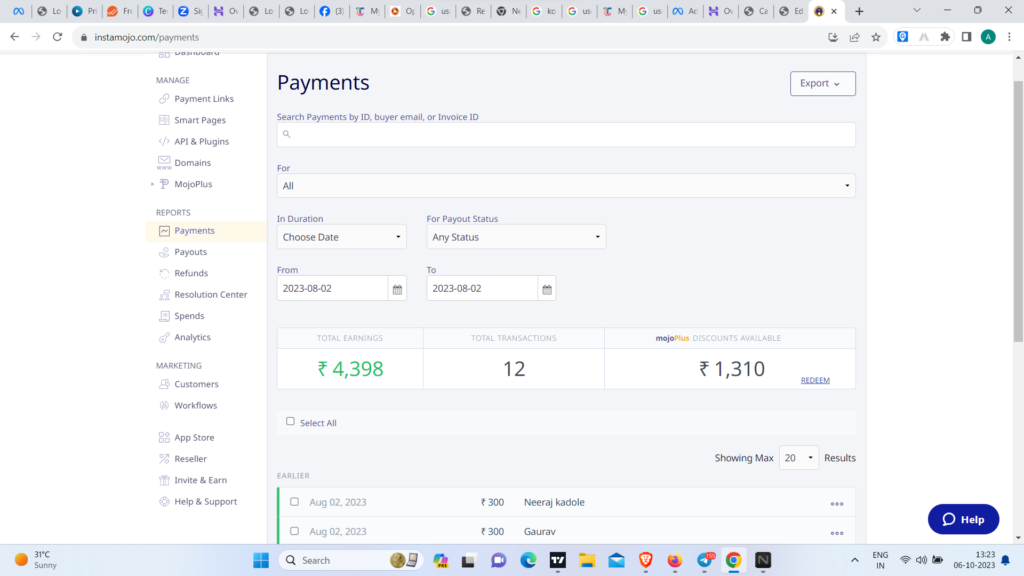The image size is (1024, 576).
Task: Open Analytics from the sidebar
Action: [x=192, y=337]
